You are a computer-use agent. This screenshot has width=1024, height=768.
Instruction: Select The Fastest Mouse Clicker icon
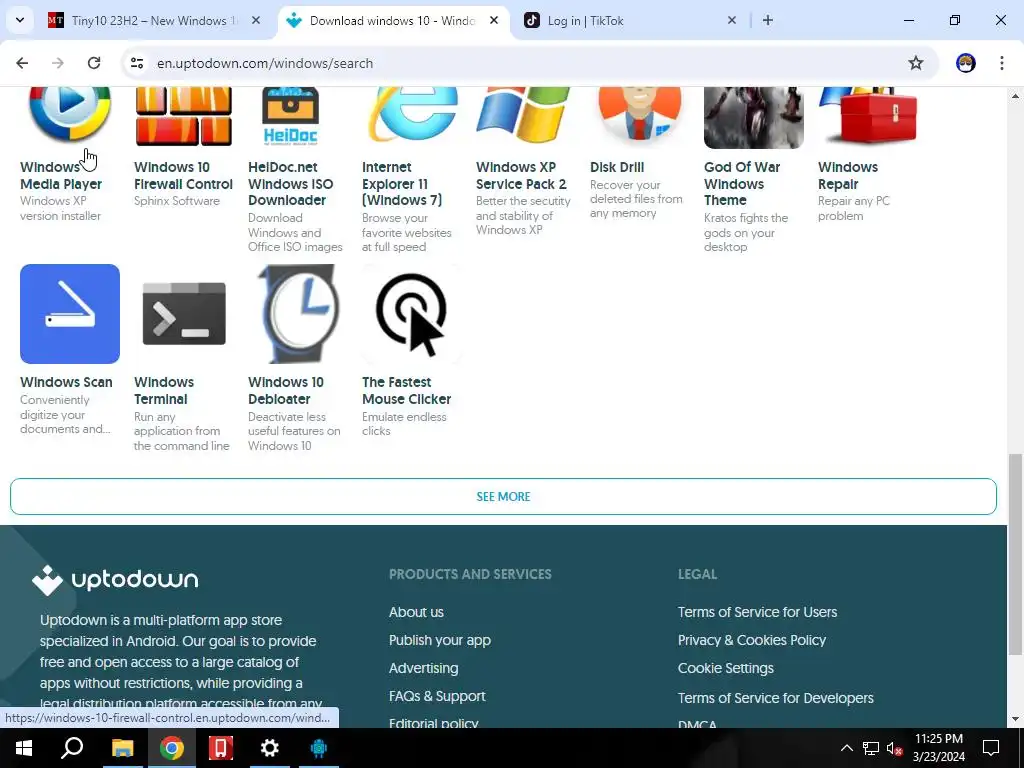tap(411, 313)
